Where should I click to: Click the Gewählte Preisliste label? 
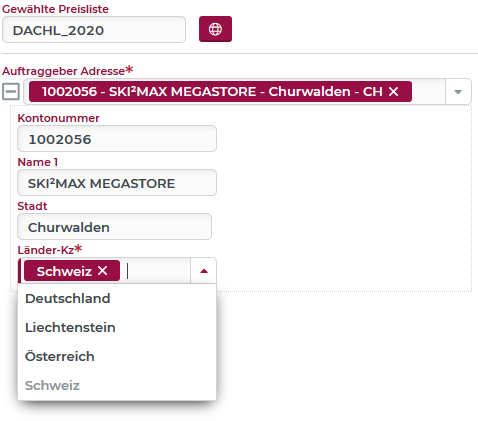55,9
